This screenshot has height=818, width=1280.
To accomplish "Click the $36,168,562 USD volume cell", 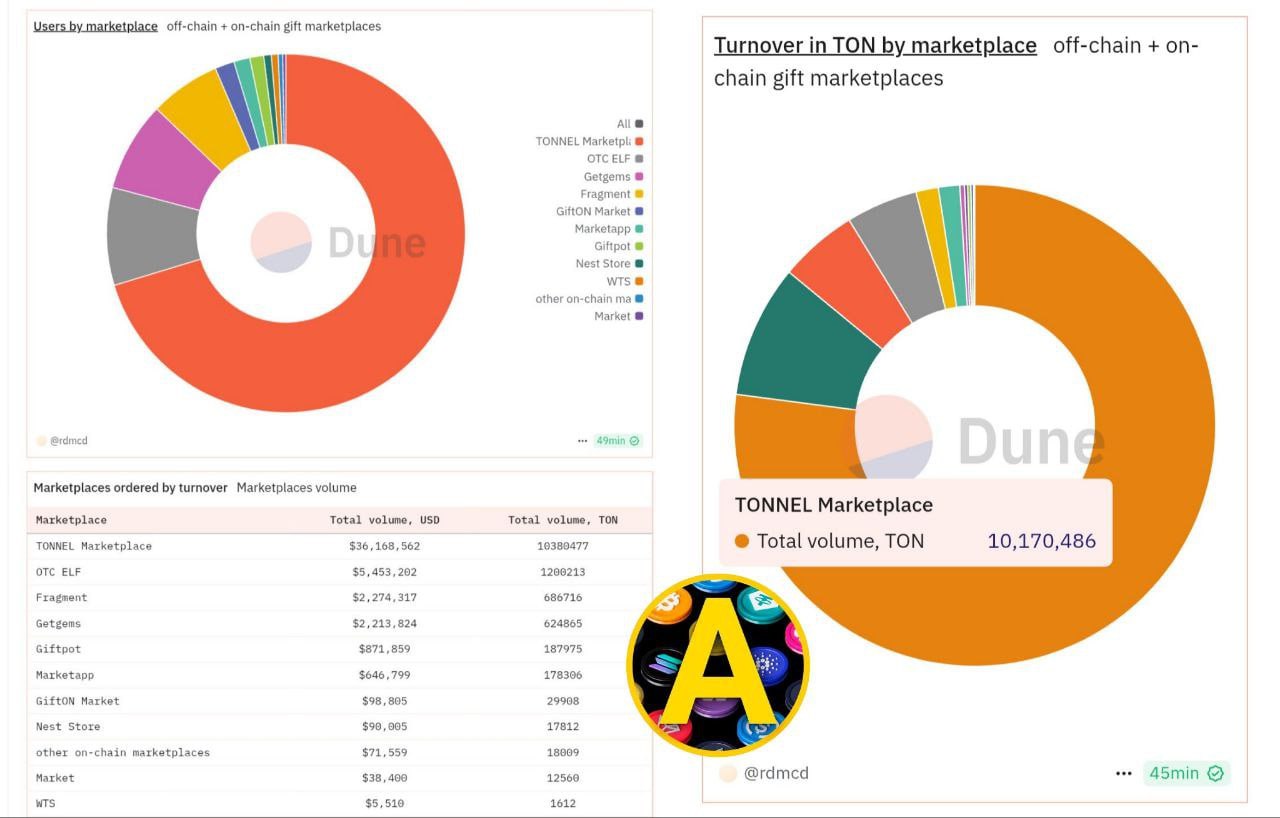I will click(385, 546).
